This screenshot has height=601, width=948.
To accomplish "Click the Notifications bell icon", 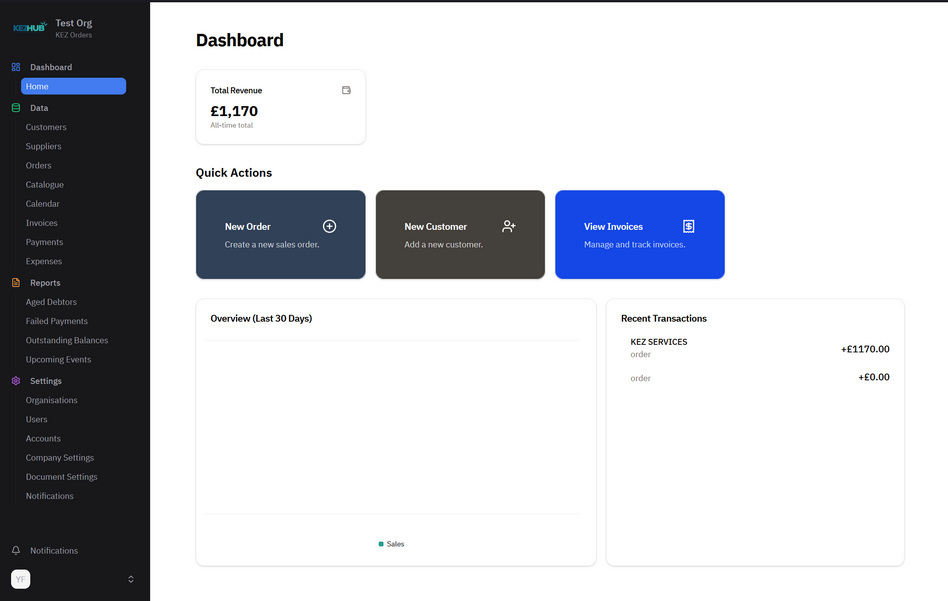I will (16, 551).
